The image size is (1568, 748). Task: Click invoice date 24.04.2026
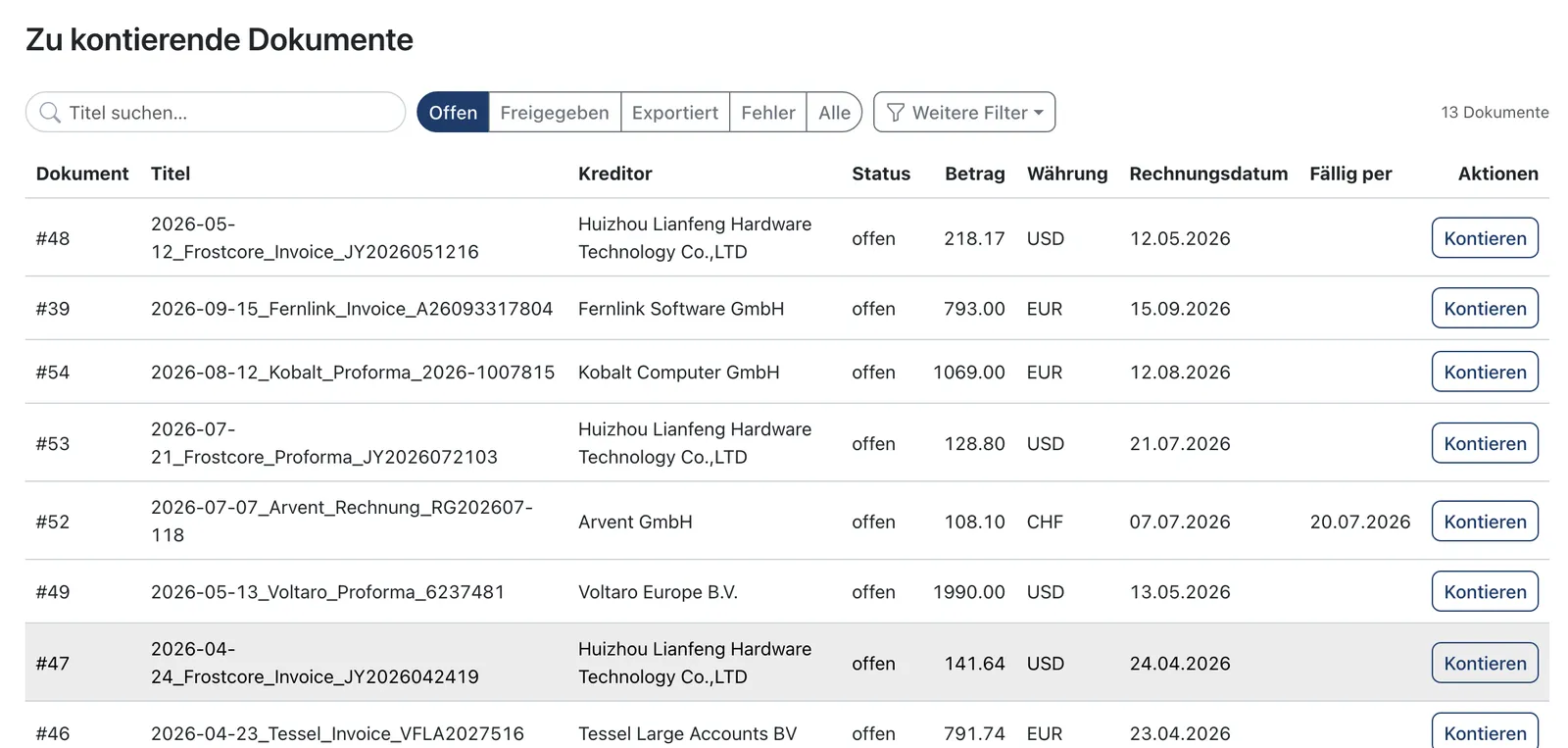(1180, 664)
